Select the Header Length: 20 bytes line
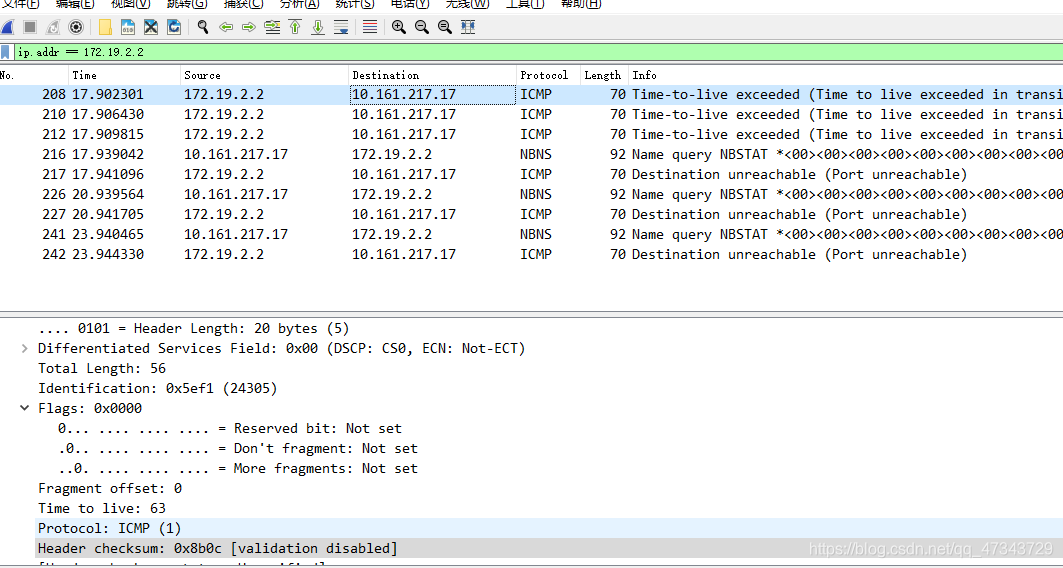Viewport: 1063px width, 568px height. [194, 329]
